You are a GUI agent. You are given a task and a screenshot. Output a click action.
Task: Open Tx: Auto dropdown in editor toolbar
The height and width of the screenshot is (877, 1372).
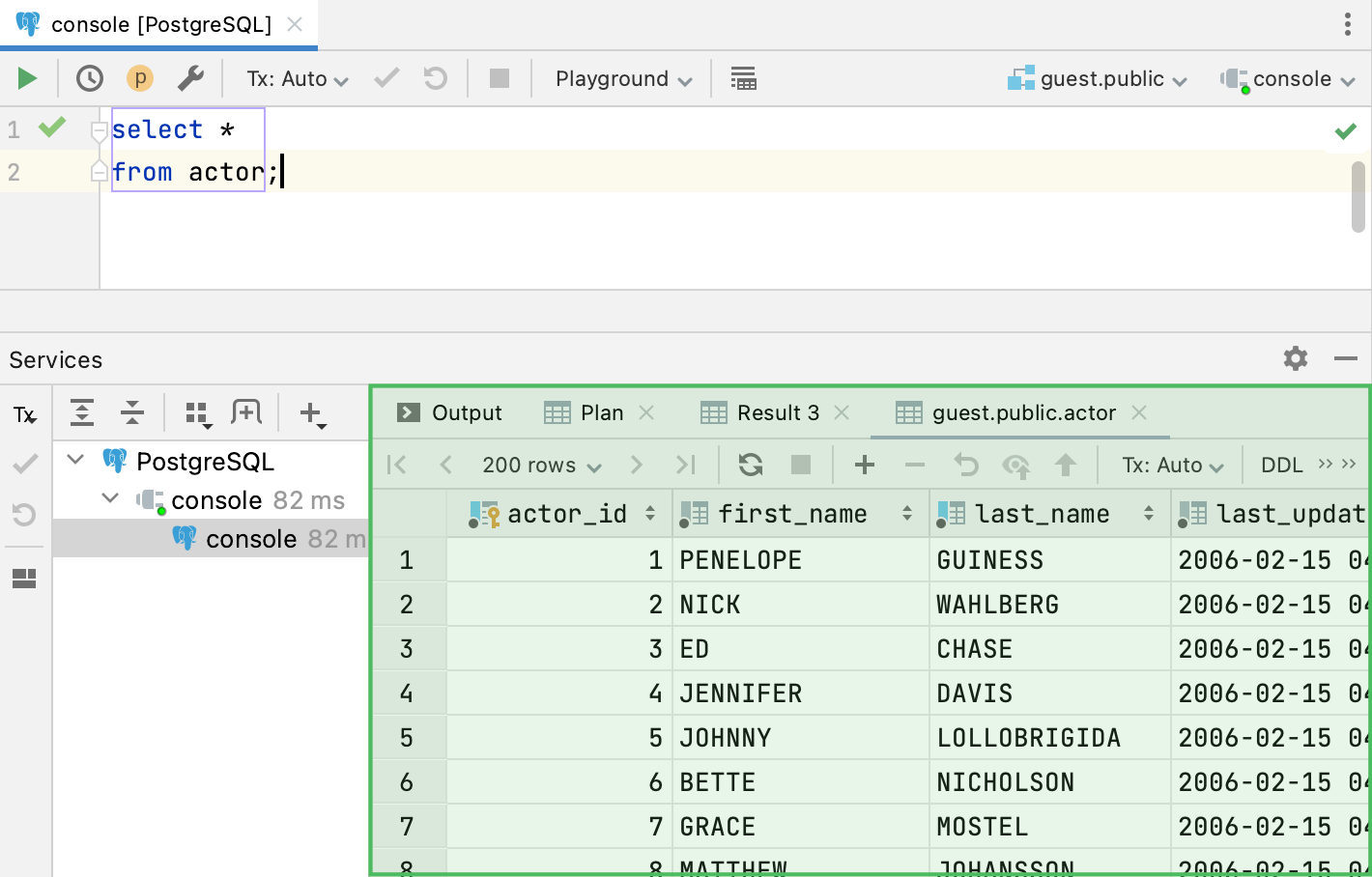(x=298, y=79)
